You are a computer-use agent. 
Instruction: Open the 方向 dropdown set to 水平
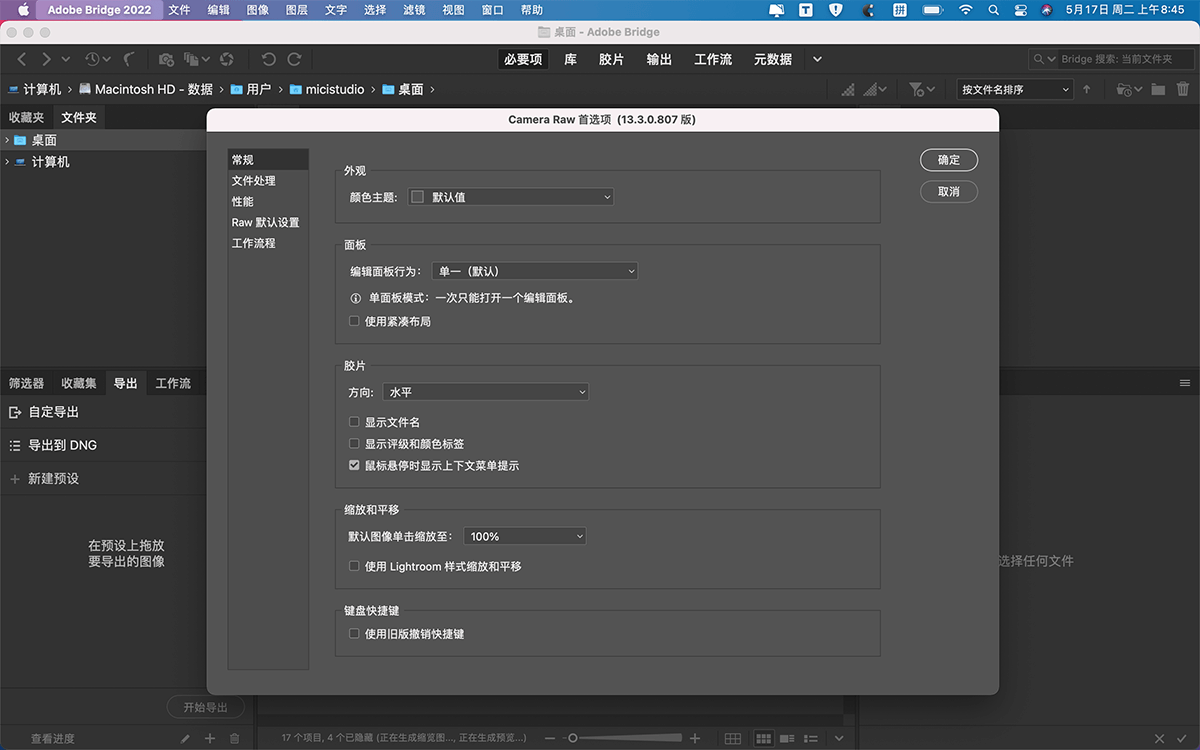(x=485, y=393)
